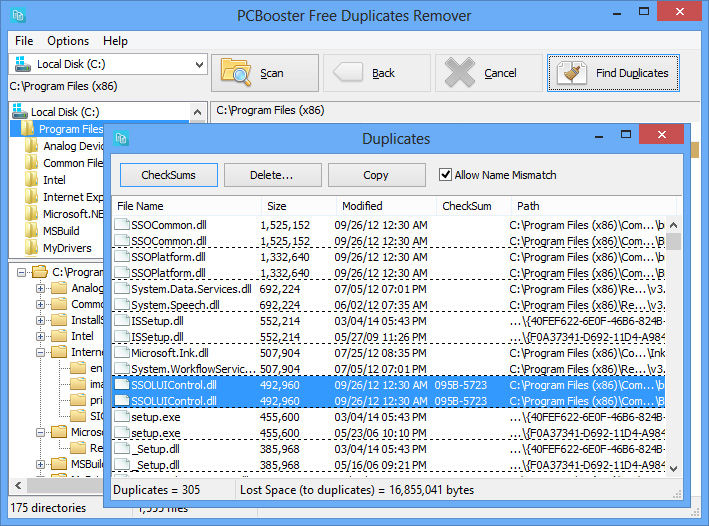Expand the InstallS node in lower tree
This screenshot has height=526, width=709.
click(x=40, y=321)
